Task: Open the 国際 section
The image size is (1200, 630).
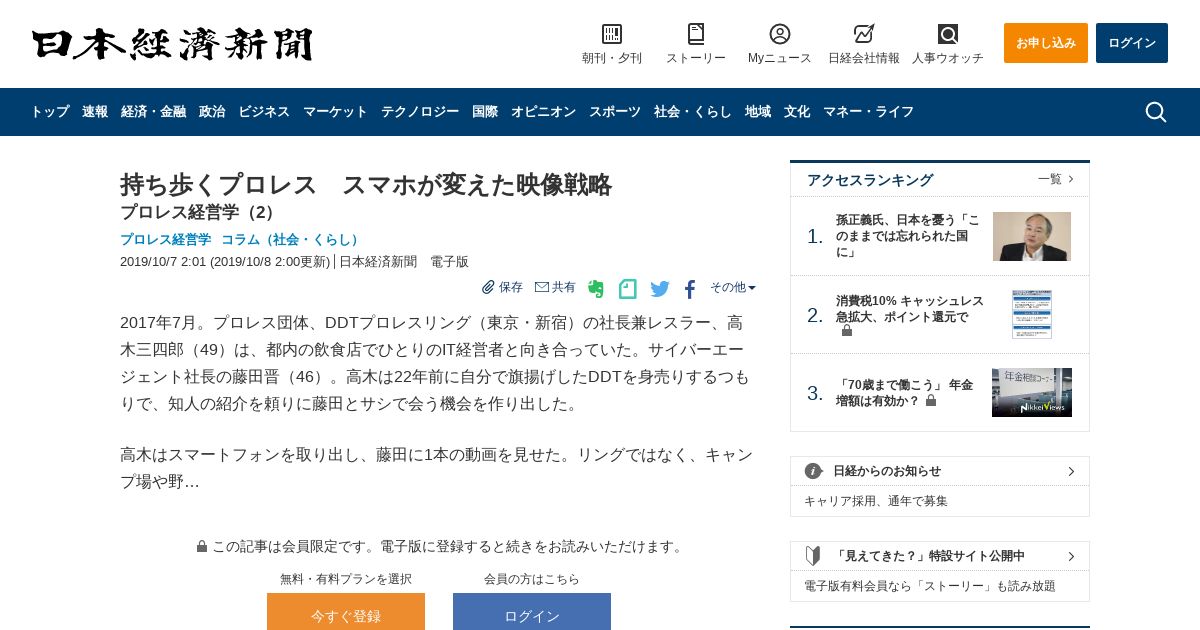Action: click(x=485, y=112)
